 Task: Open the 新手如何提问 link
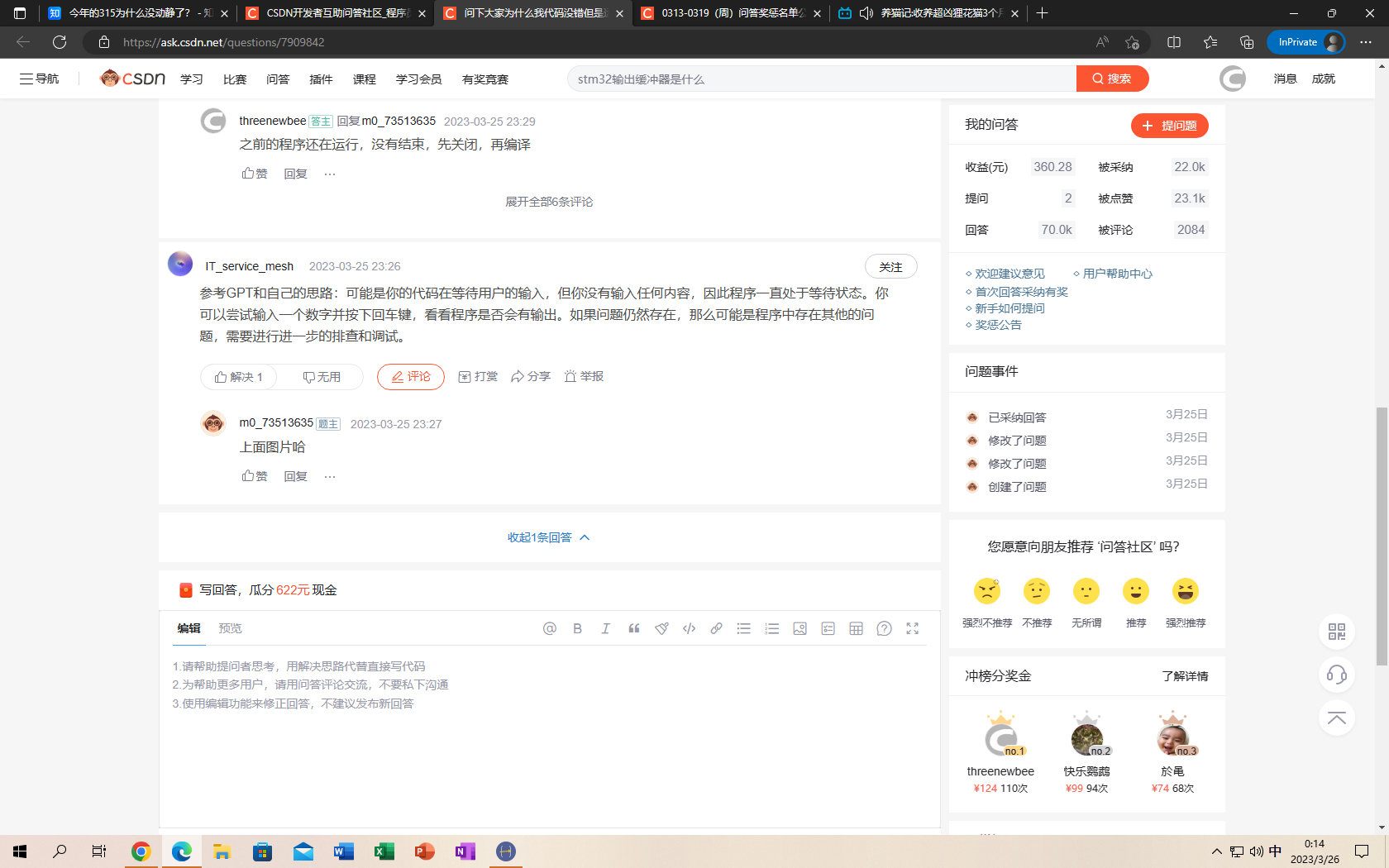(1010, 308)
